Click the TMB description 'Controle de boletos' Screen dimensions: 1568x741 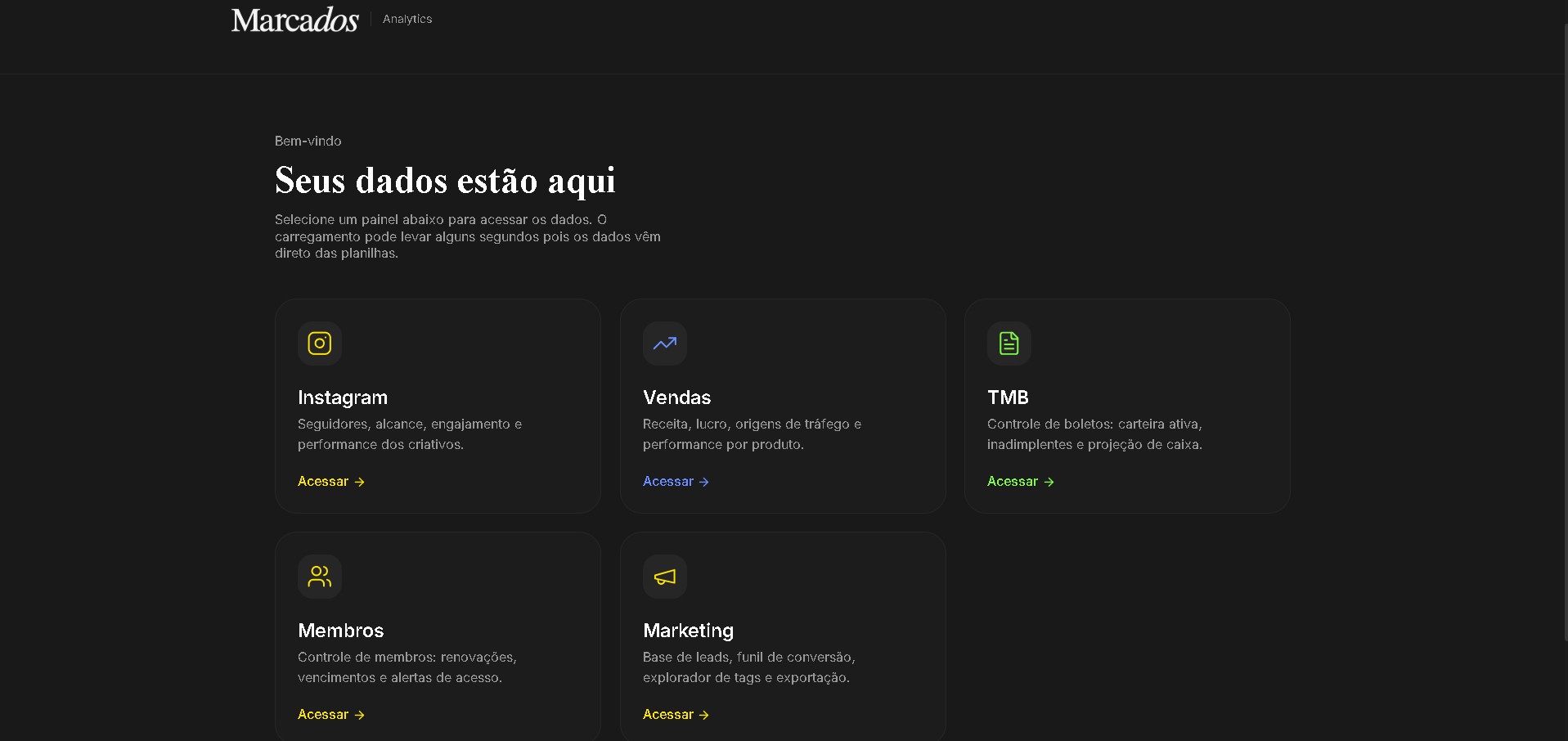1094,434
